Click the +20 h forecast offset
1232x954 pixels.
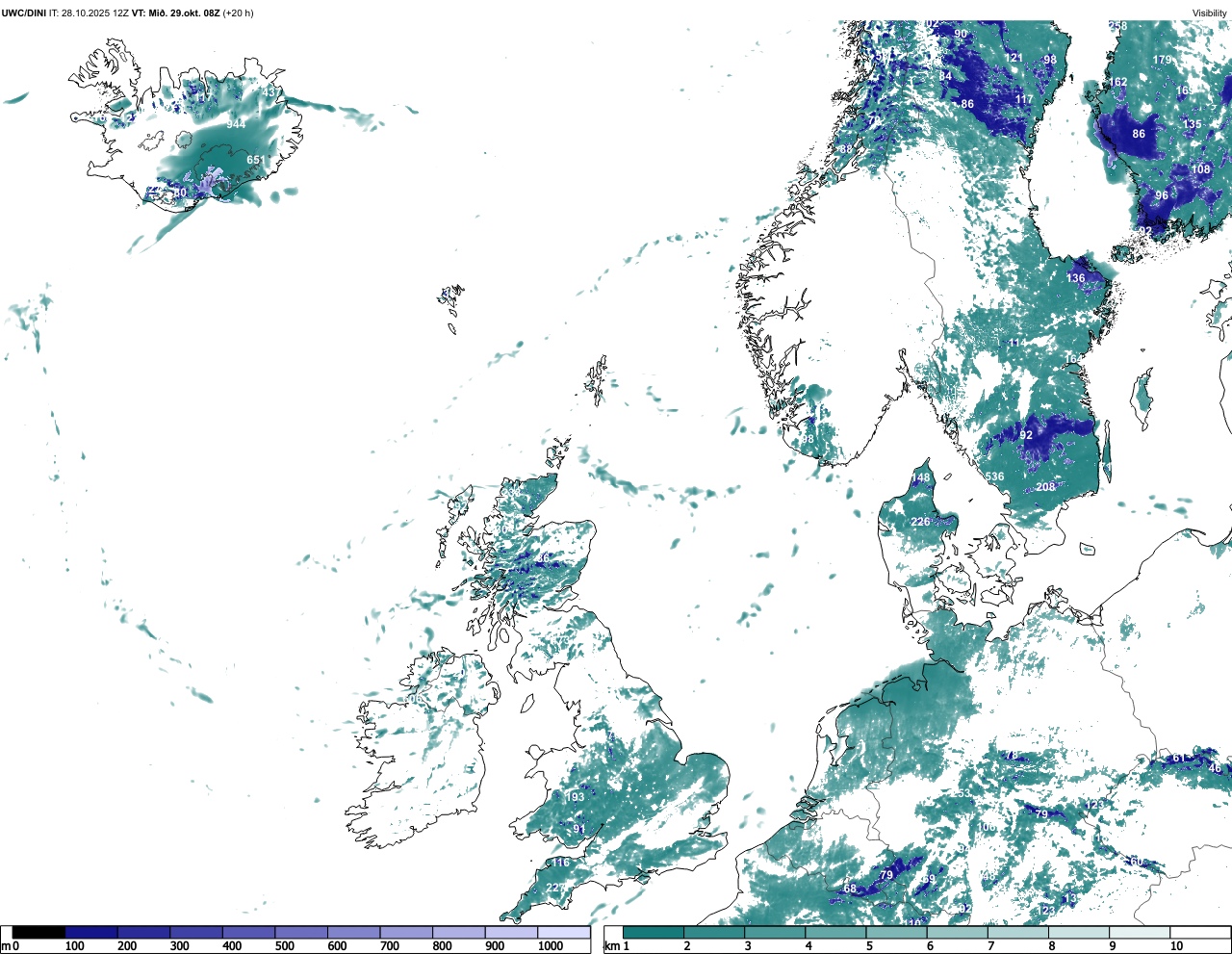239,13
